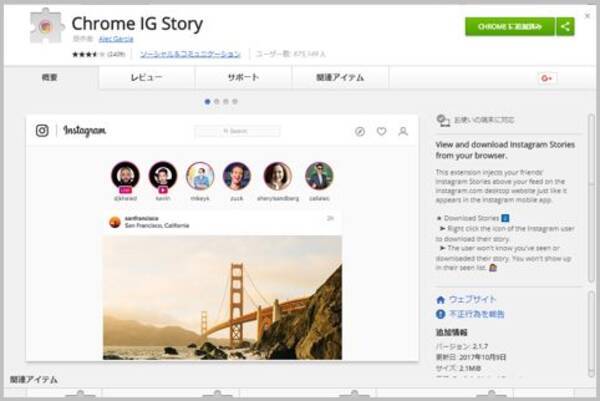
Task: Open djkhaled's story avatar
Action: coord(125,176)
